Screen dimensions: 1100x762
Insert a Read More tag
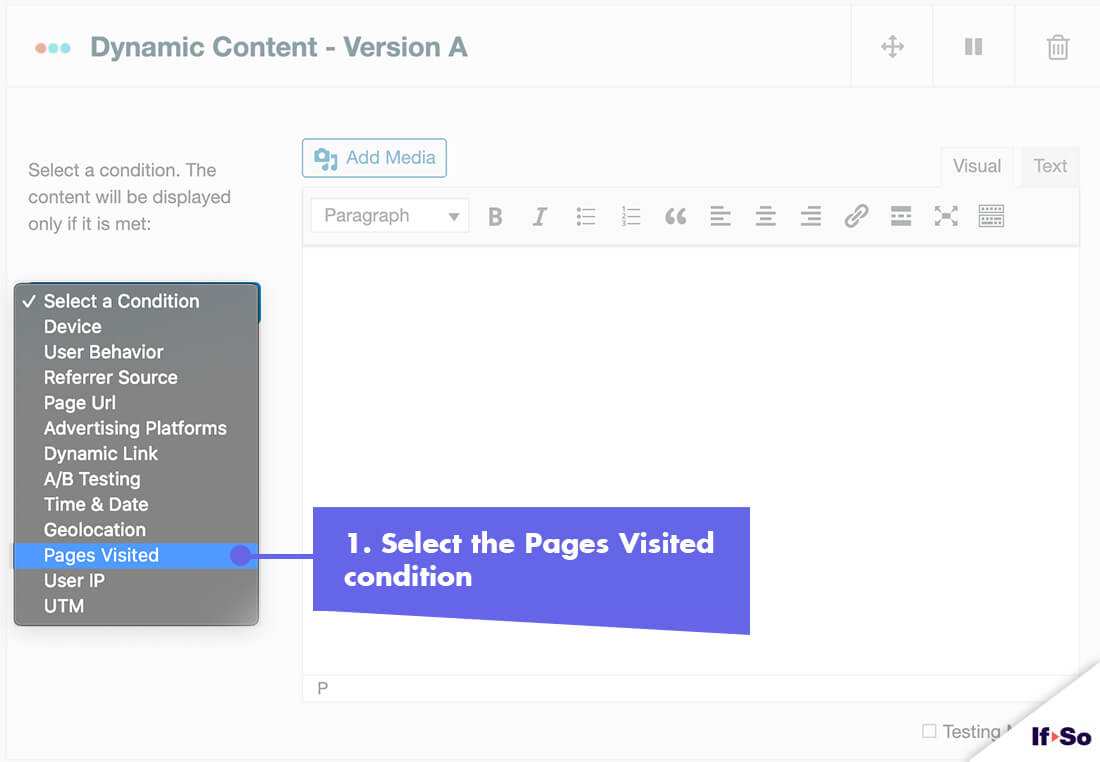(x=901, y=217)
